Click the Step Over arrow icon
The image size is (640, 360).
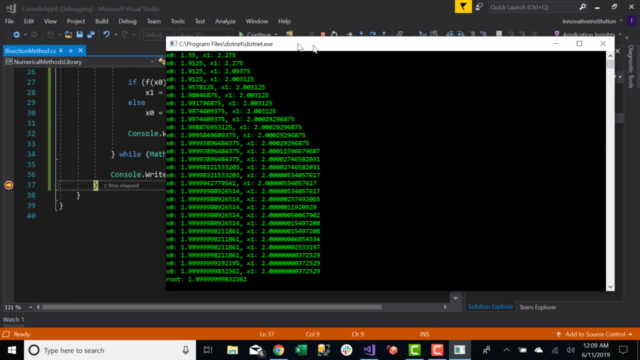pos(373,34)
